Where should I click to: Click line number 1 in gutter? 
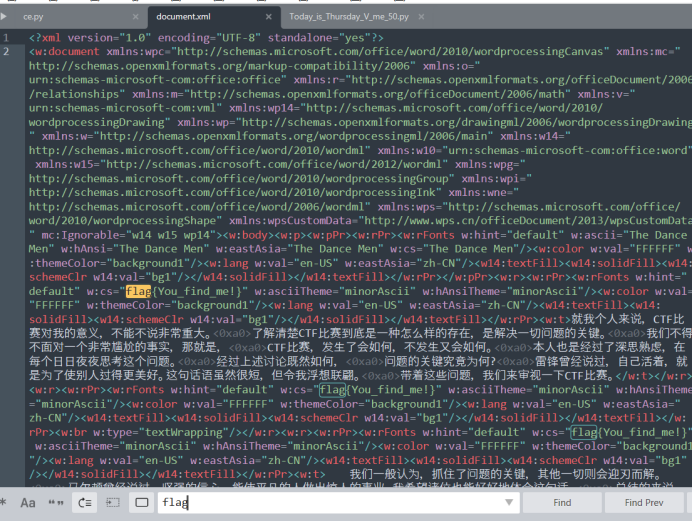tap(6, 38)
